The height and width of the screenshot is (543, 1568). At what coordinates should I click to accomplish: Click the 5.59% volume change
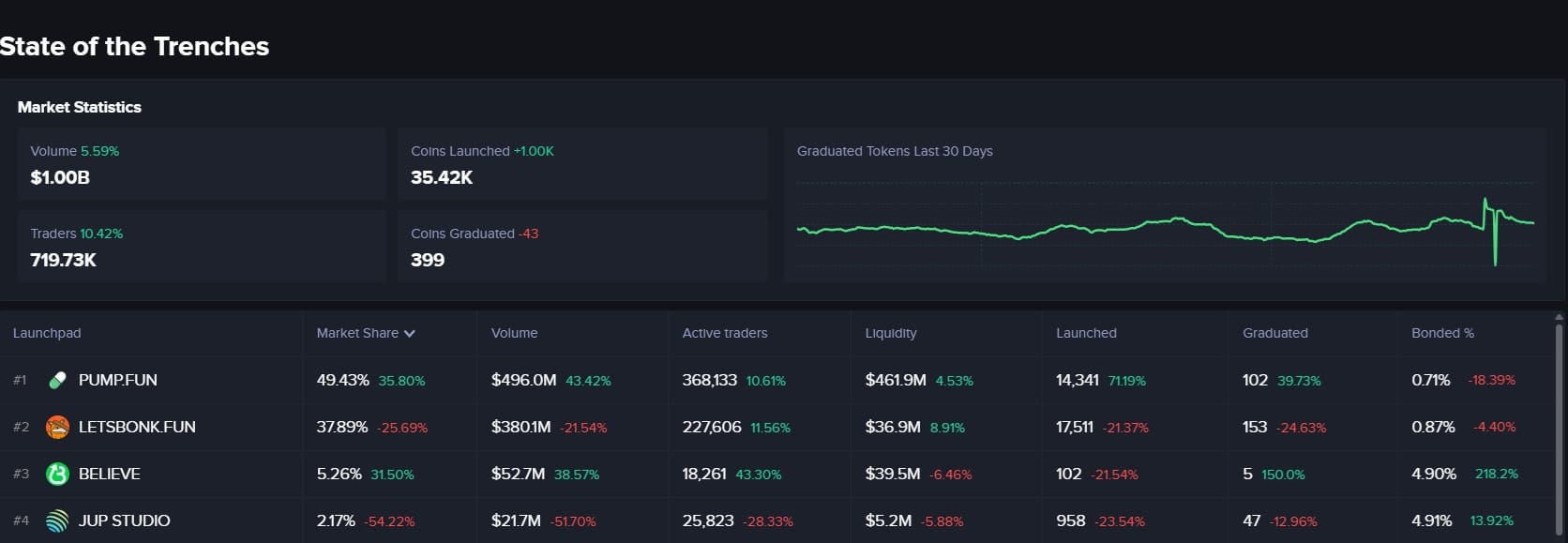pyautogui.click(x=100, y=151)
